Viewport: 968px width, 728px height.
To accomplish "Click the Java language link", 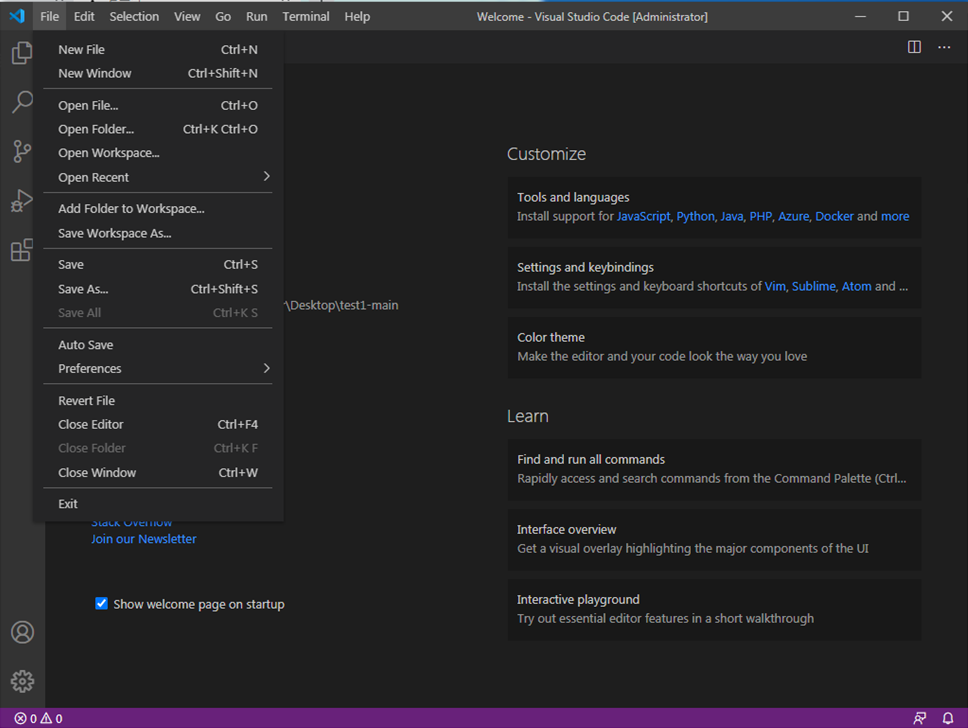I will pyautogui.click(x=732, y=216).
